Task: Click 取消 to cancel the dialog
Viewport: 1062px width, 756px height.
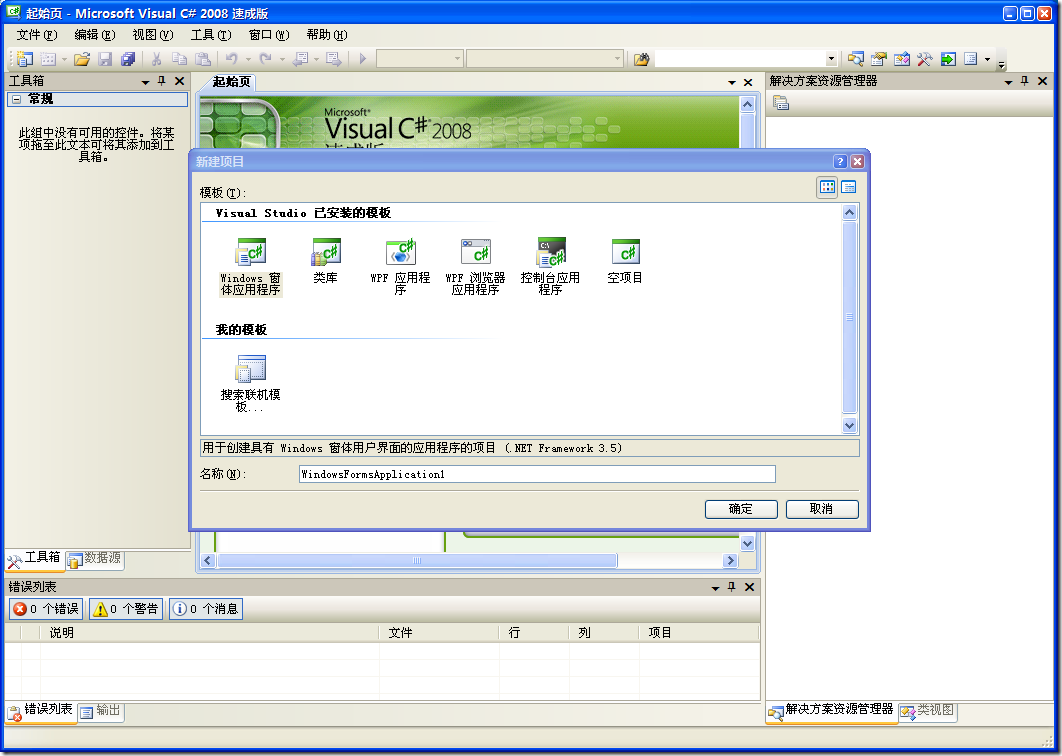Action: tap(822, 509)
